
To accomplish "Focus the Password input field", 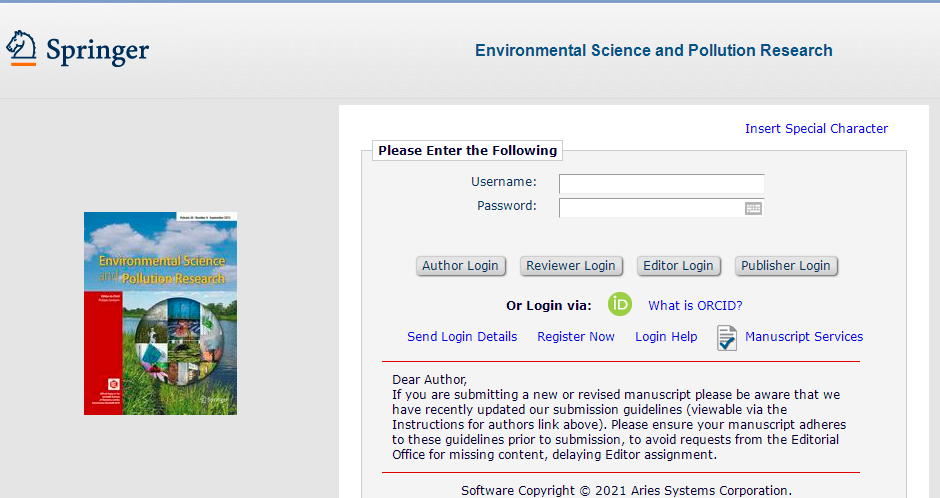I will 650,208.
